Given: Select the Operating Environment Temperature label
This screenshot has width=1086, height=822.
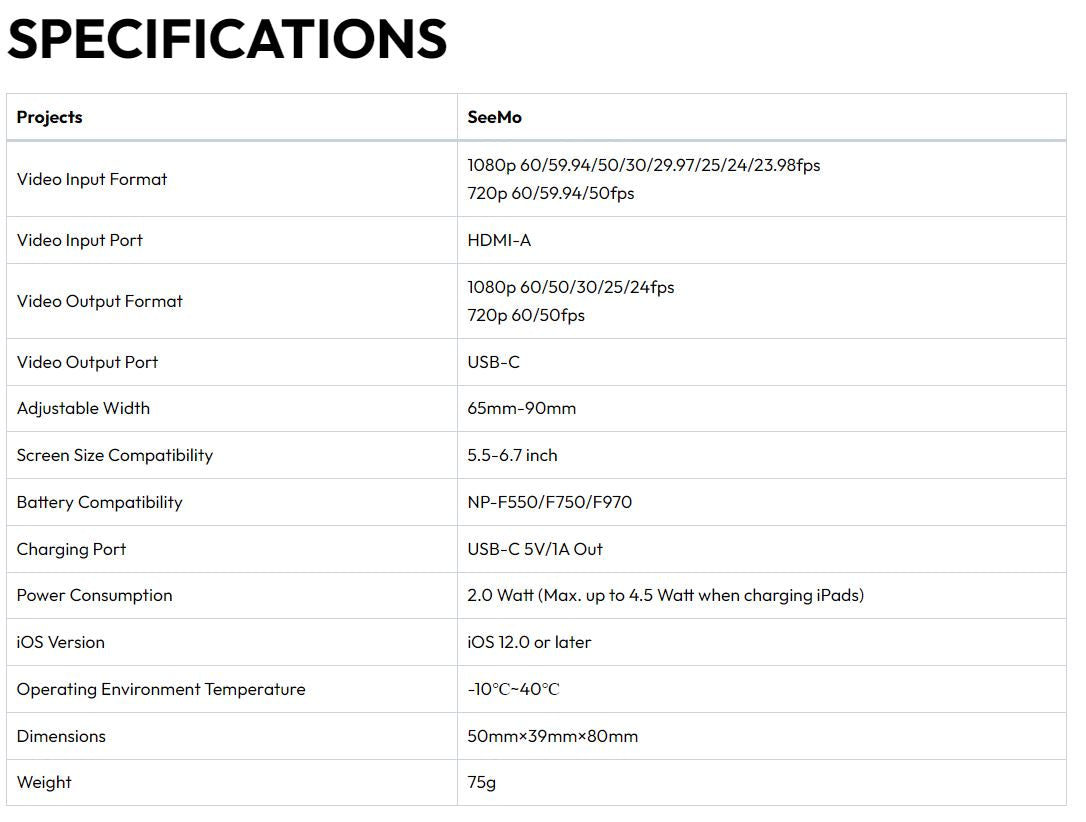Looking at the screenshot, I should coord(161,689).
